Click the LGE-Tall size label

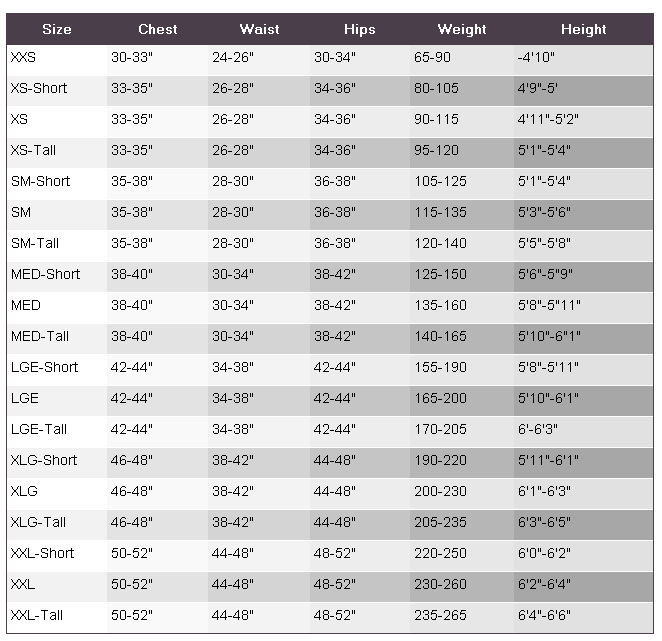(39, 429)
